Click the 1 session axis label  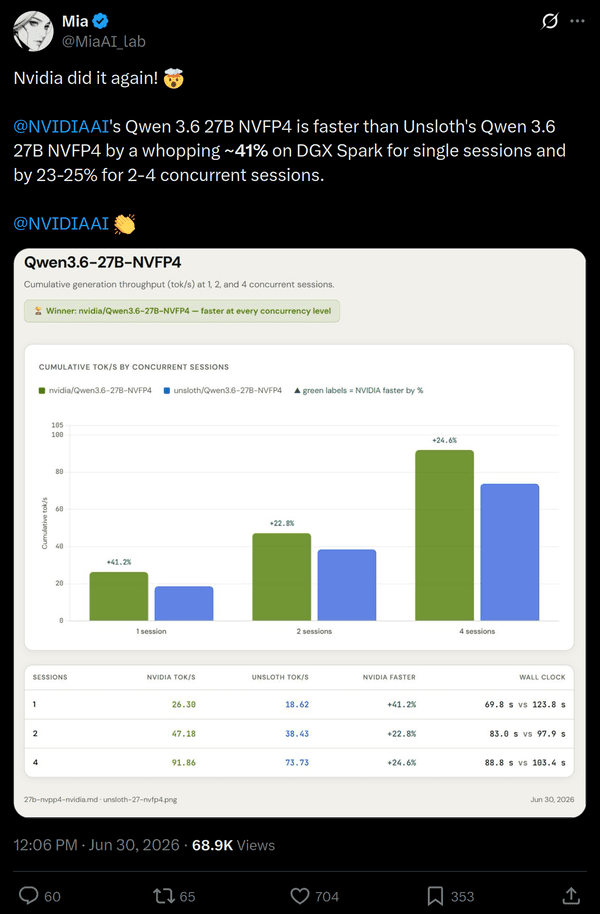(x=151, y=631)
